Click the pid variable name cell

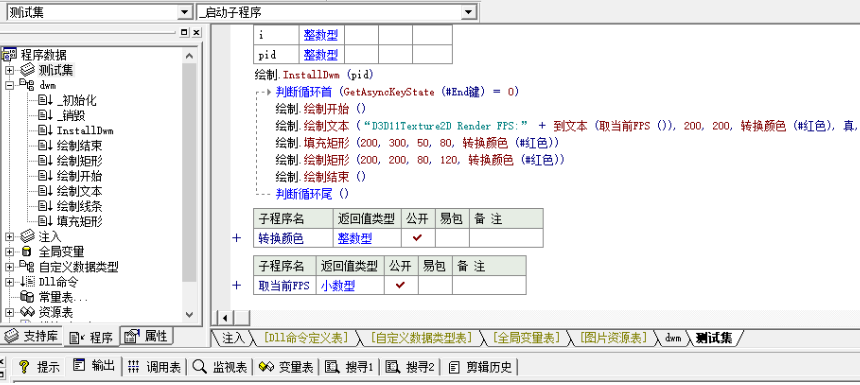[276, 55]
